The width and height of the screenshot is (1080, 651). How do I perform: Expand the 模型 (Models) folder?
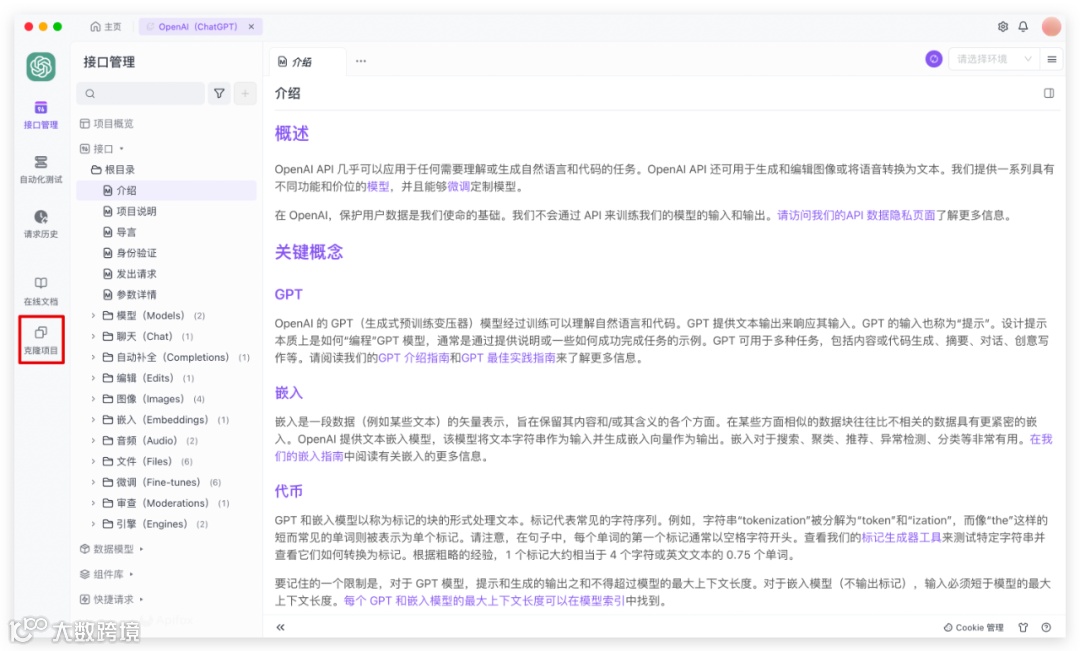[x=93, y=316]
